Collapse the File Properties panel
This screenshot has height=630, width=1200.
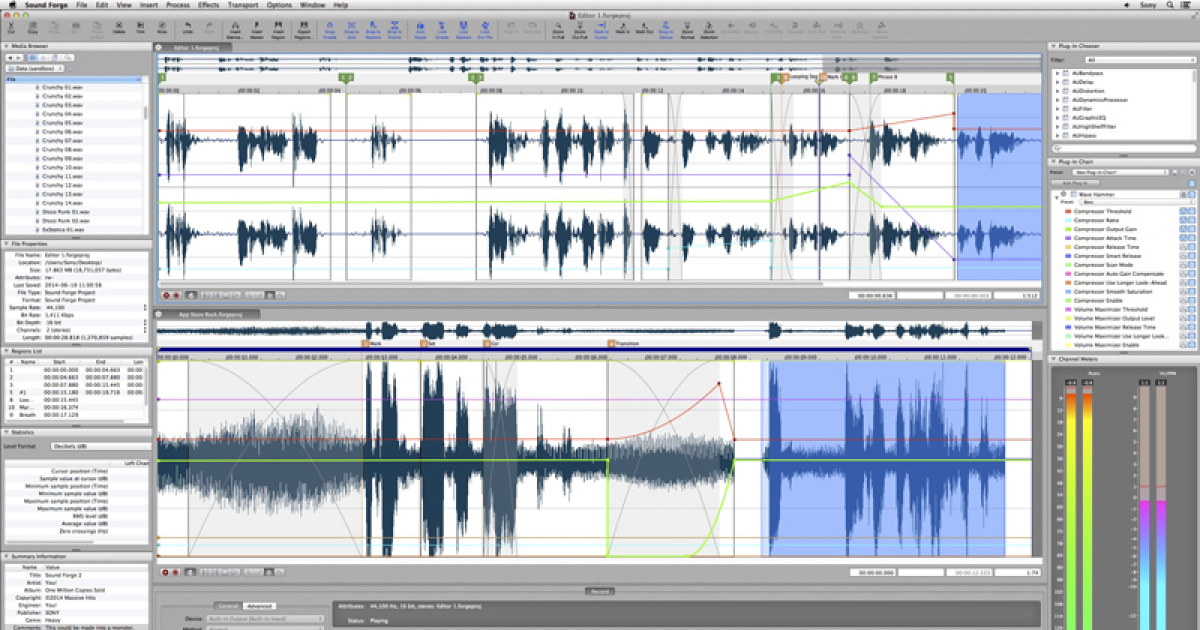click(6, 243)
